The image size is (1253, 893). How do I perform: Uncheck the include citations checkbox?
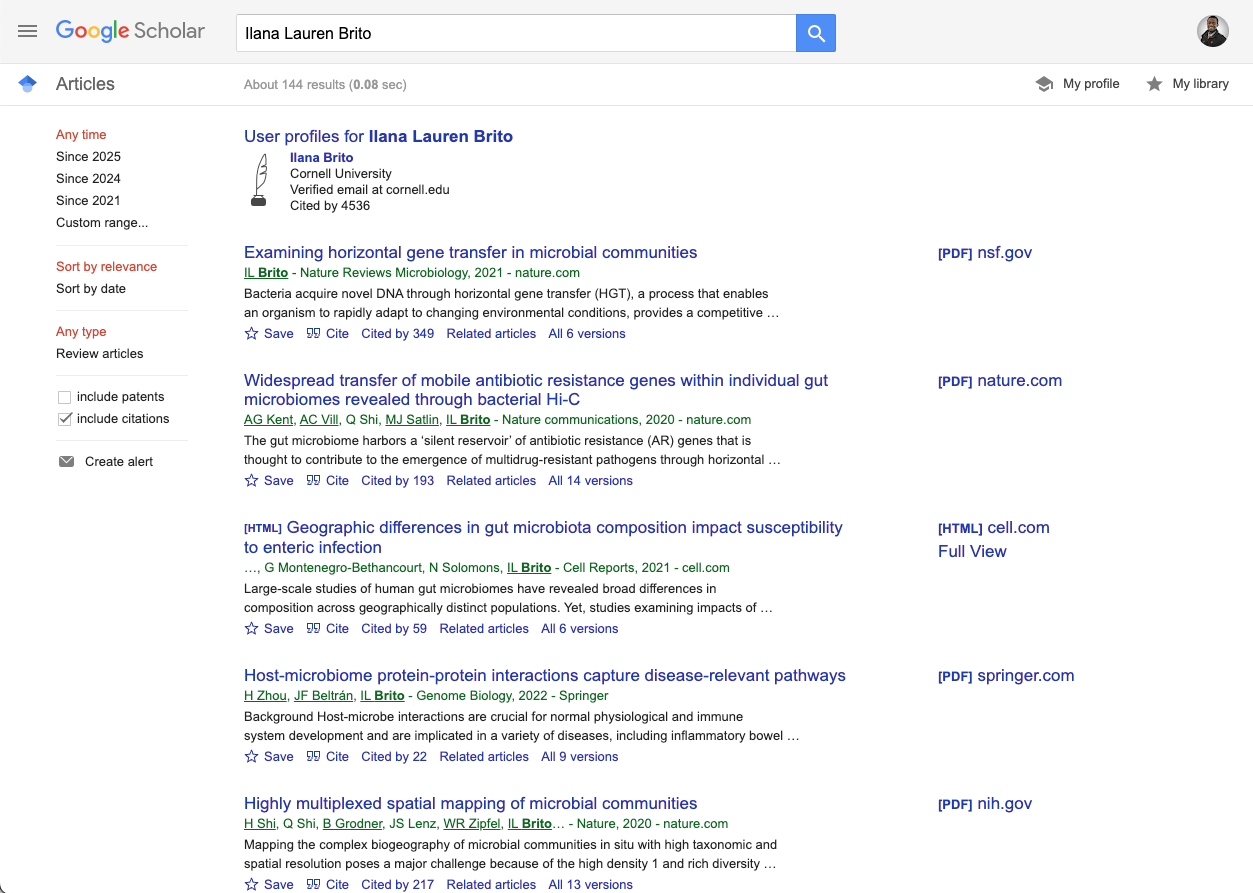(x=65, y=419)
